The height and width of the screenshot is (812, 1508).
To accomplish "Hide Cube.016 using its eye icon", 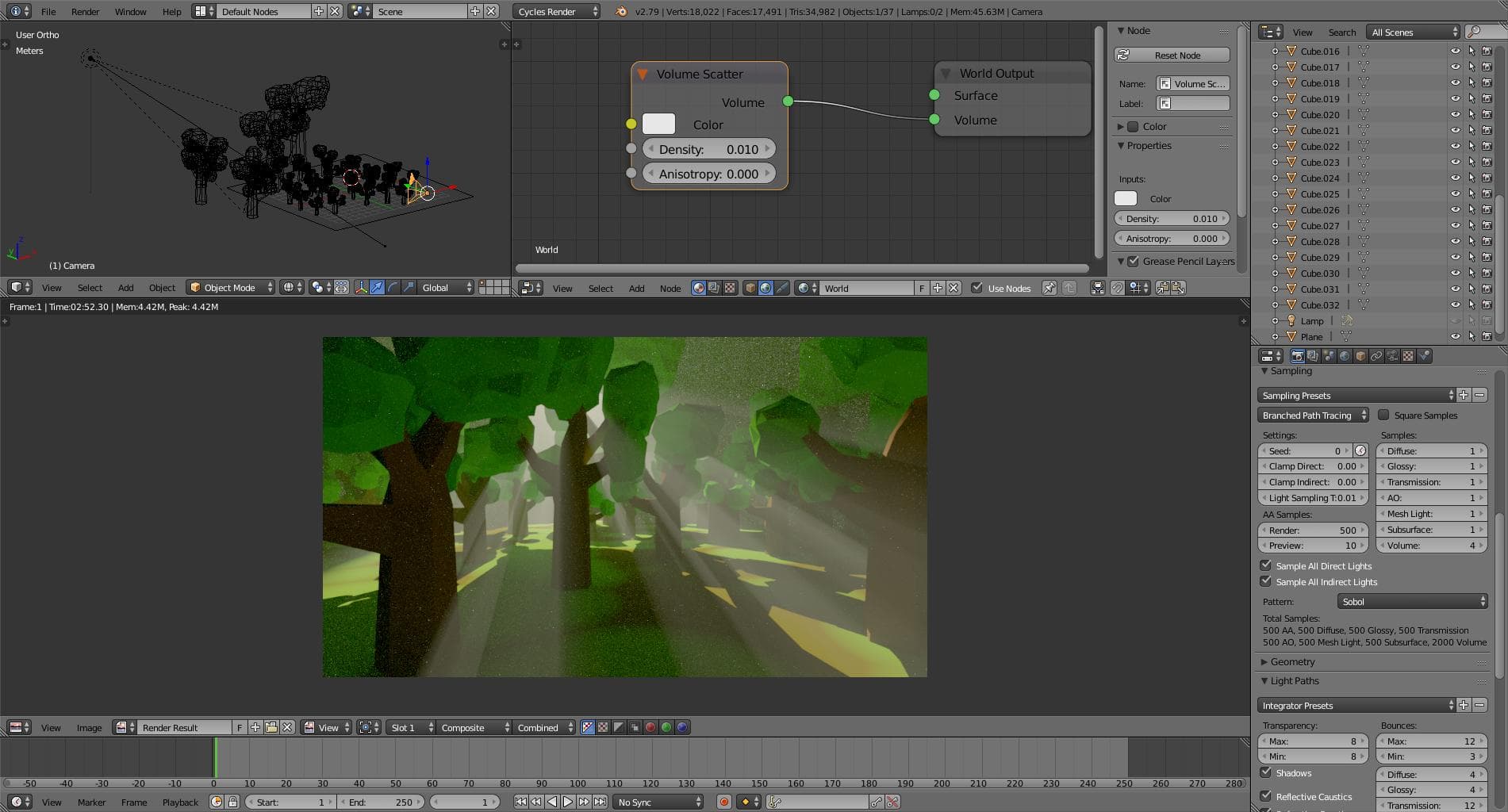I will click(1455, 51).
